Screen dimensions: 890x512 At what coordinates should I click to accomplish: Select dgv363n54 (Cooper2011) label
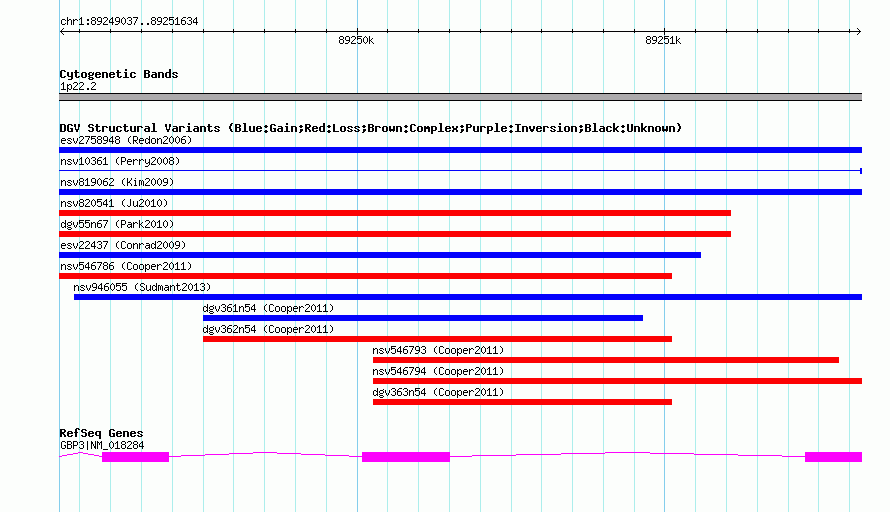(x=438, y=392)
